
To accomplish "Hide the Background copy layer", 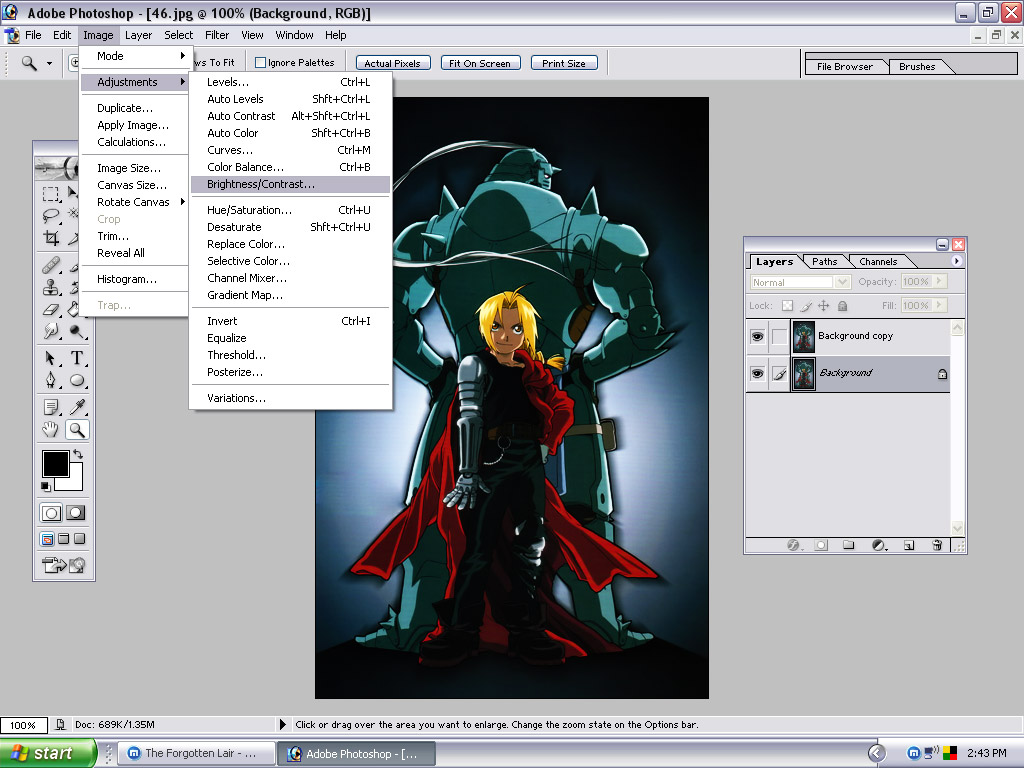I will [758, 336].
